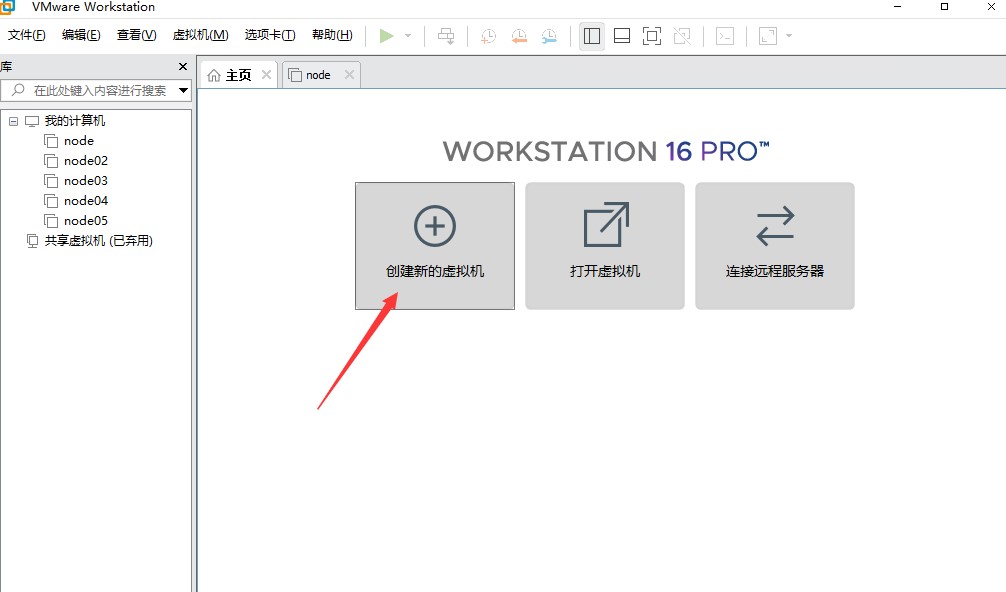Select node03 in the library tree
Screen dimensions: 1006x592
point(86,180)
